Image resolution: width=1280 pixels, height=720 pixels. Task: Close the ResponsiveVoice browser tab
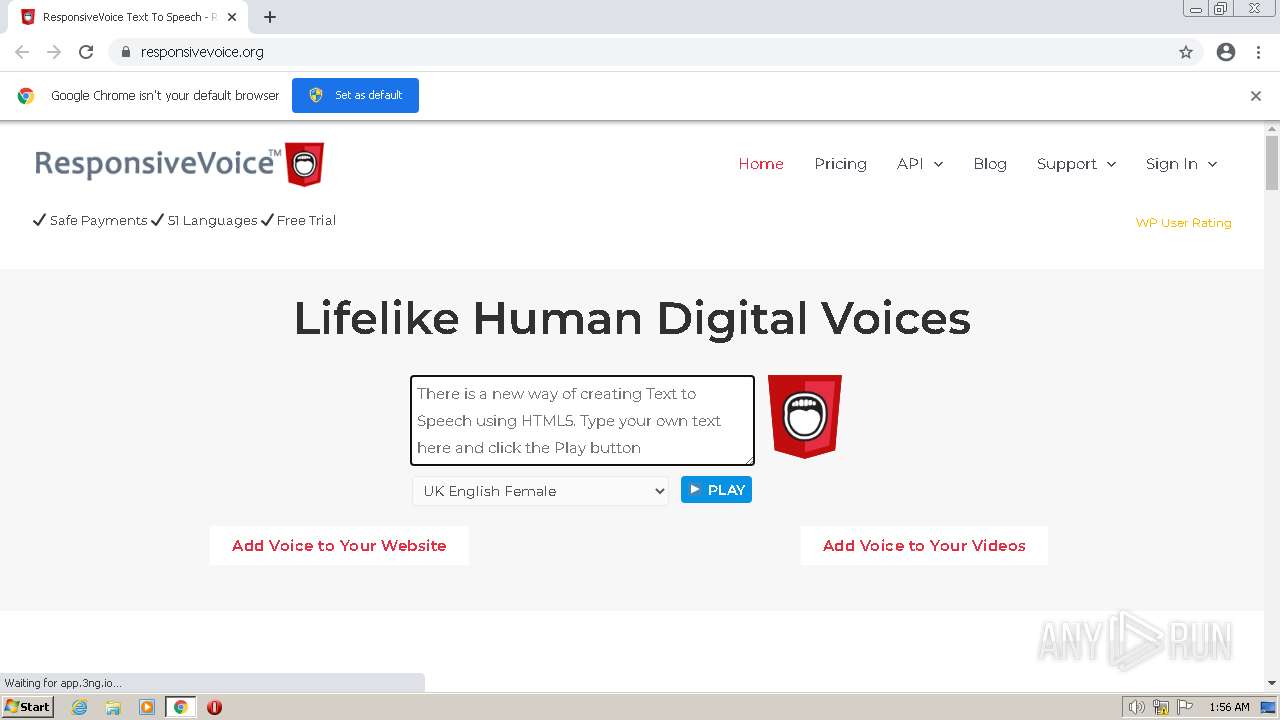tap(232, 17)
